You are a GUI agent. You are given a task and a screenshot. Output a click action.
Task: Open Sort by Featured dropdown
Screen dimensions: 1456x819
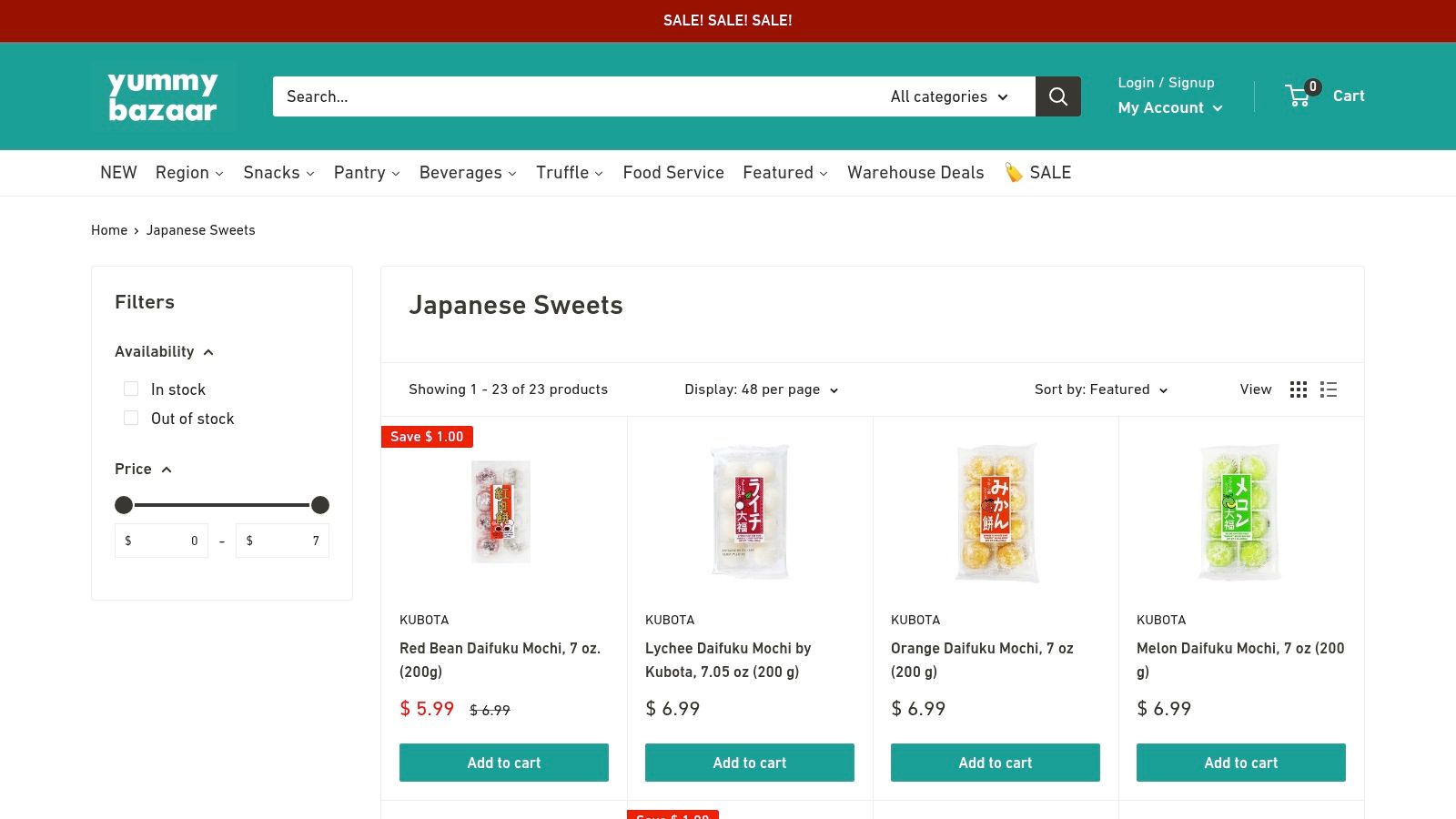coord(1101,389)
